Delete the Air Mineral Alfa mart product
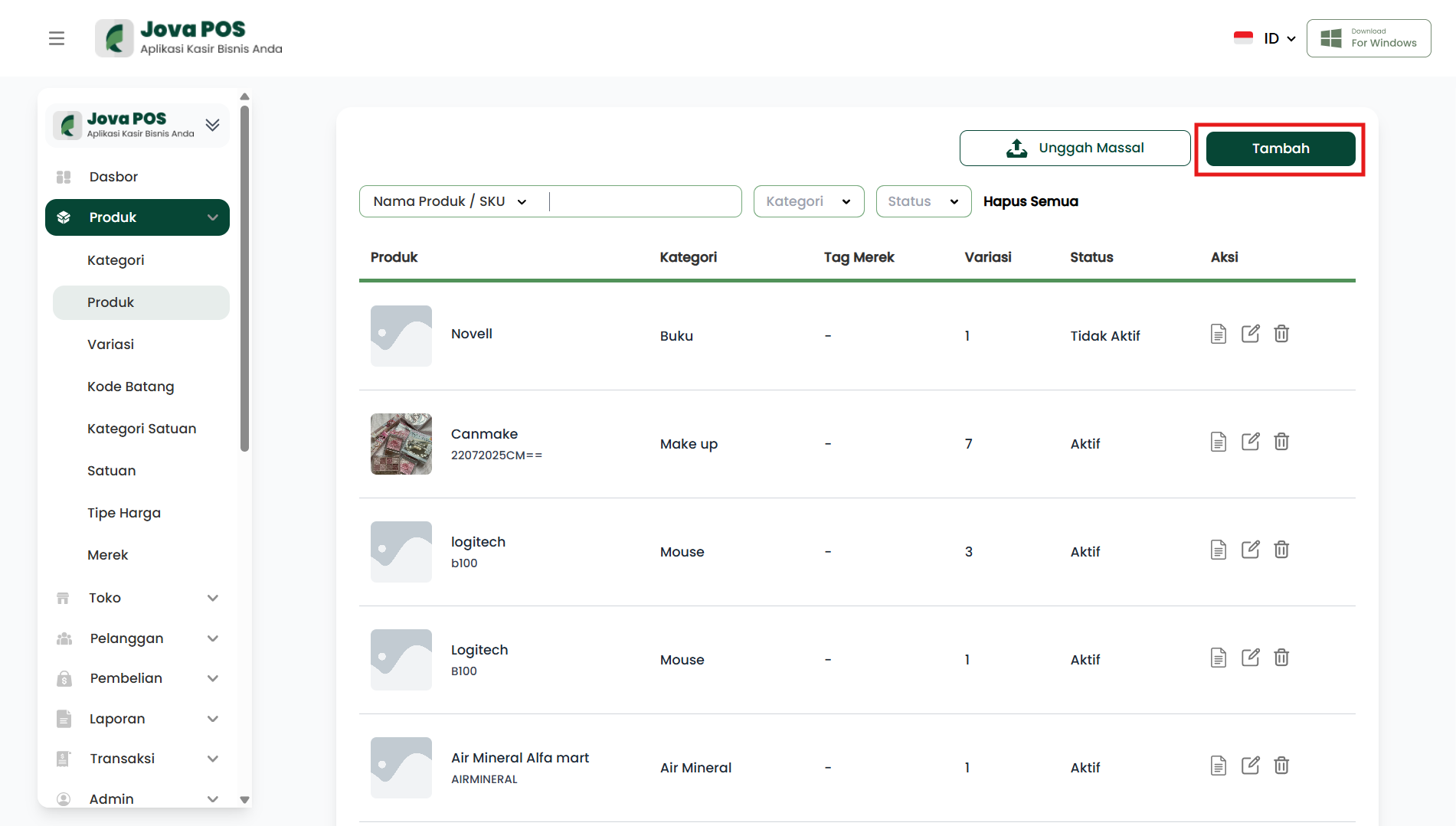 [1281, 766]
